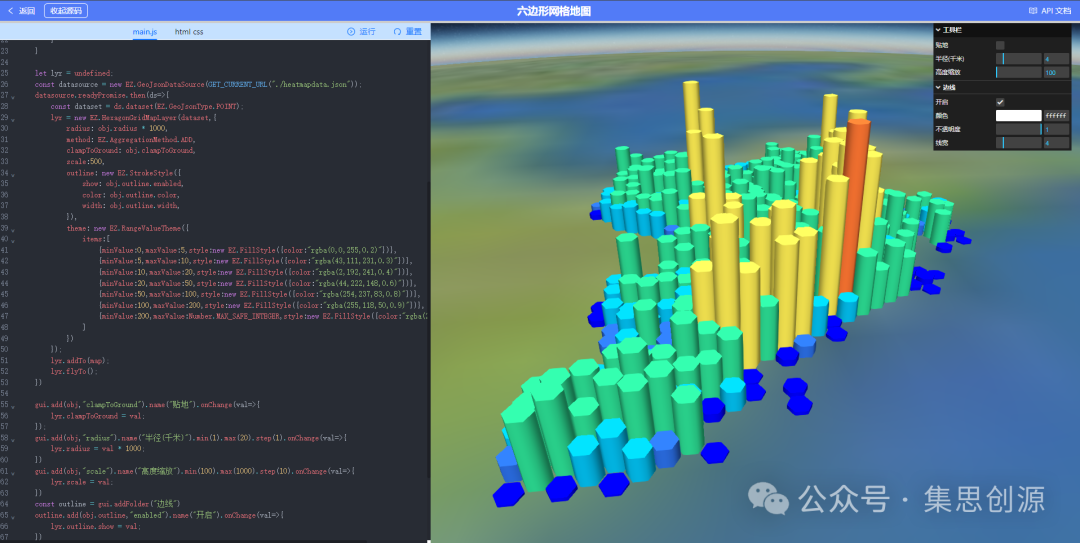Click the back arrow icon beside 返回
The height and width of the screenshot is (543, 1080).
point(10,11)
